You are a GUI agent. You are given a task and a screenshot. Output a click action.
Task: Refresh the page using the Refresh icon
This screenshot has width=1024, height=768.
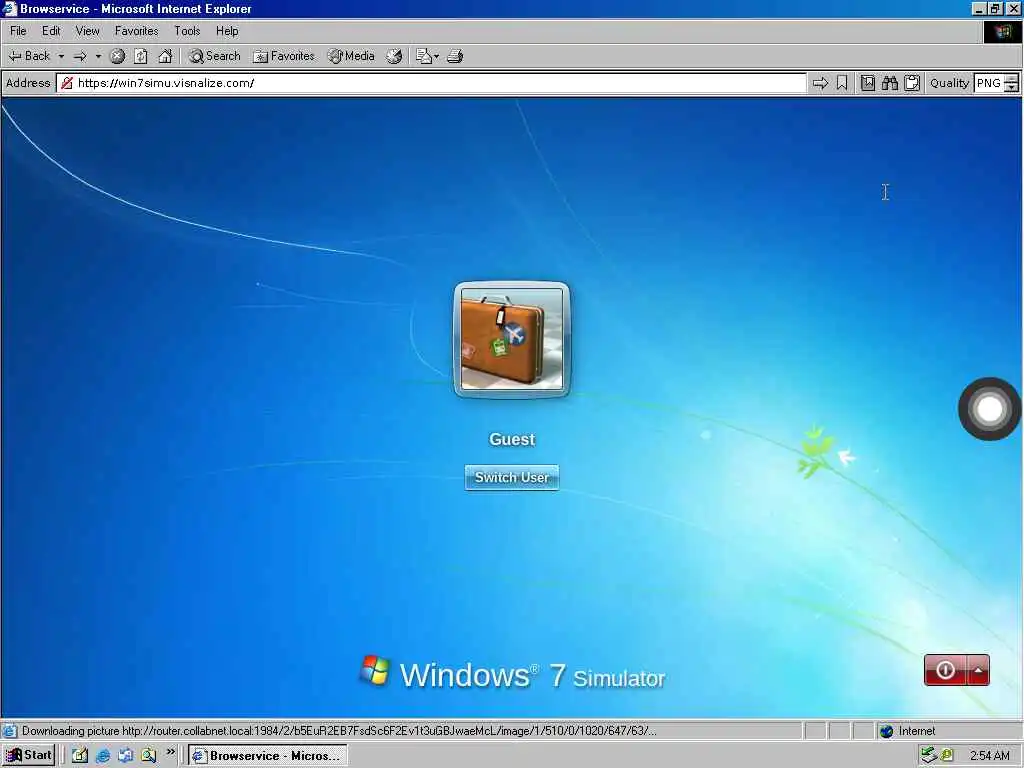click(x=141, y=56)
